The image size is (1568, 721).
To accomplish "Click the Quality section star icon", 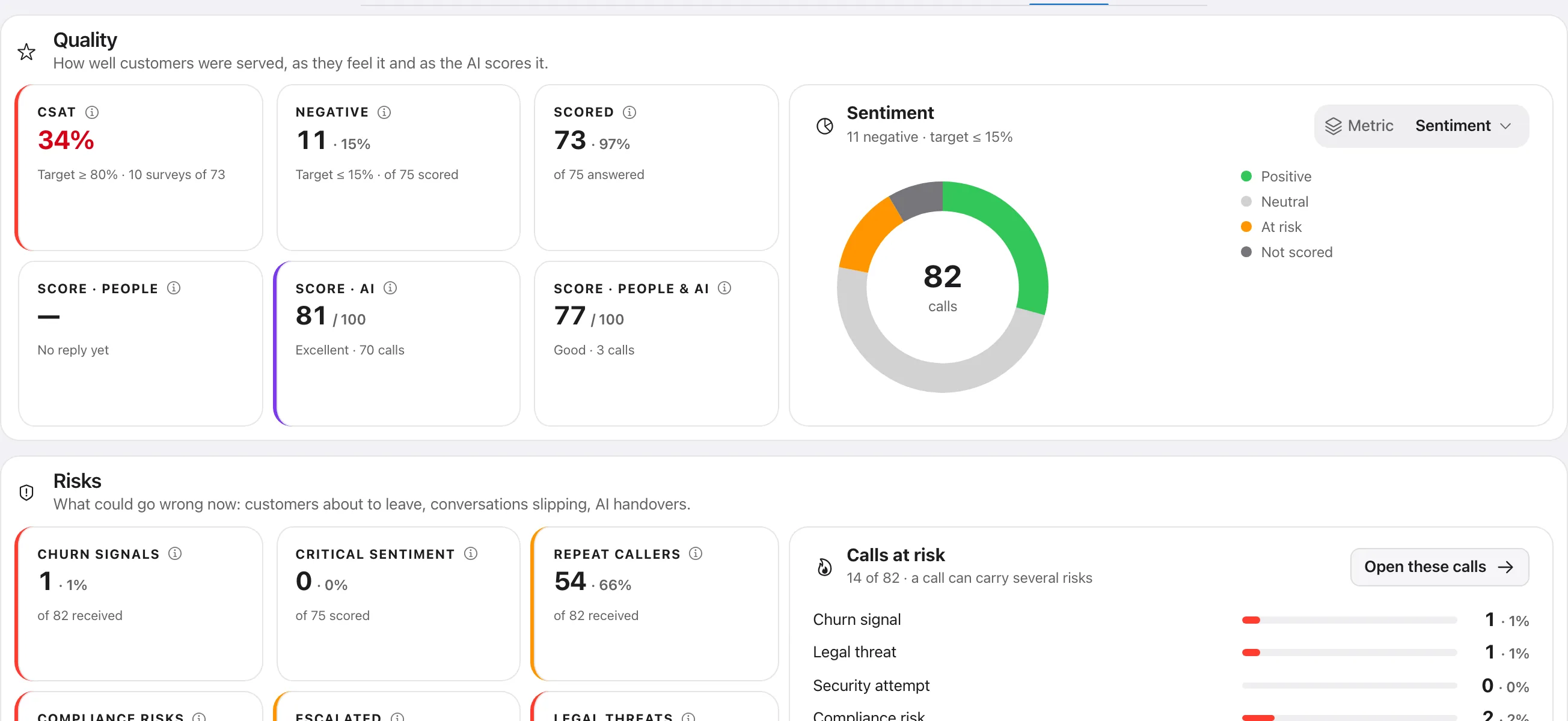I will [26, 52].
